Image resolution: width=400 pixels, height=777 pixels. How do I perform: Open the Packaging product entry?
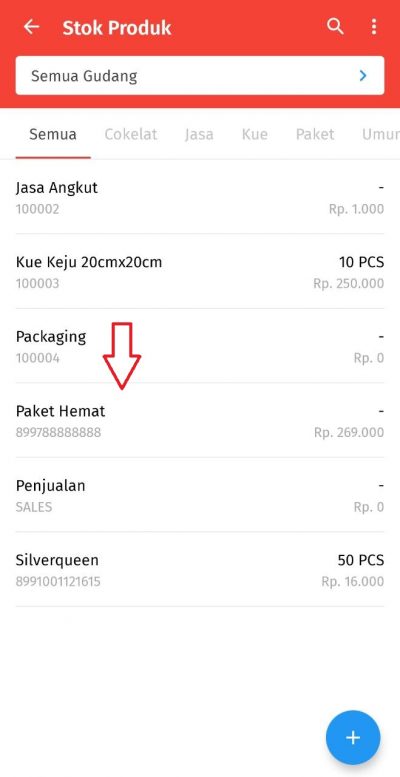click(200, 346)
